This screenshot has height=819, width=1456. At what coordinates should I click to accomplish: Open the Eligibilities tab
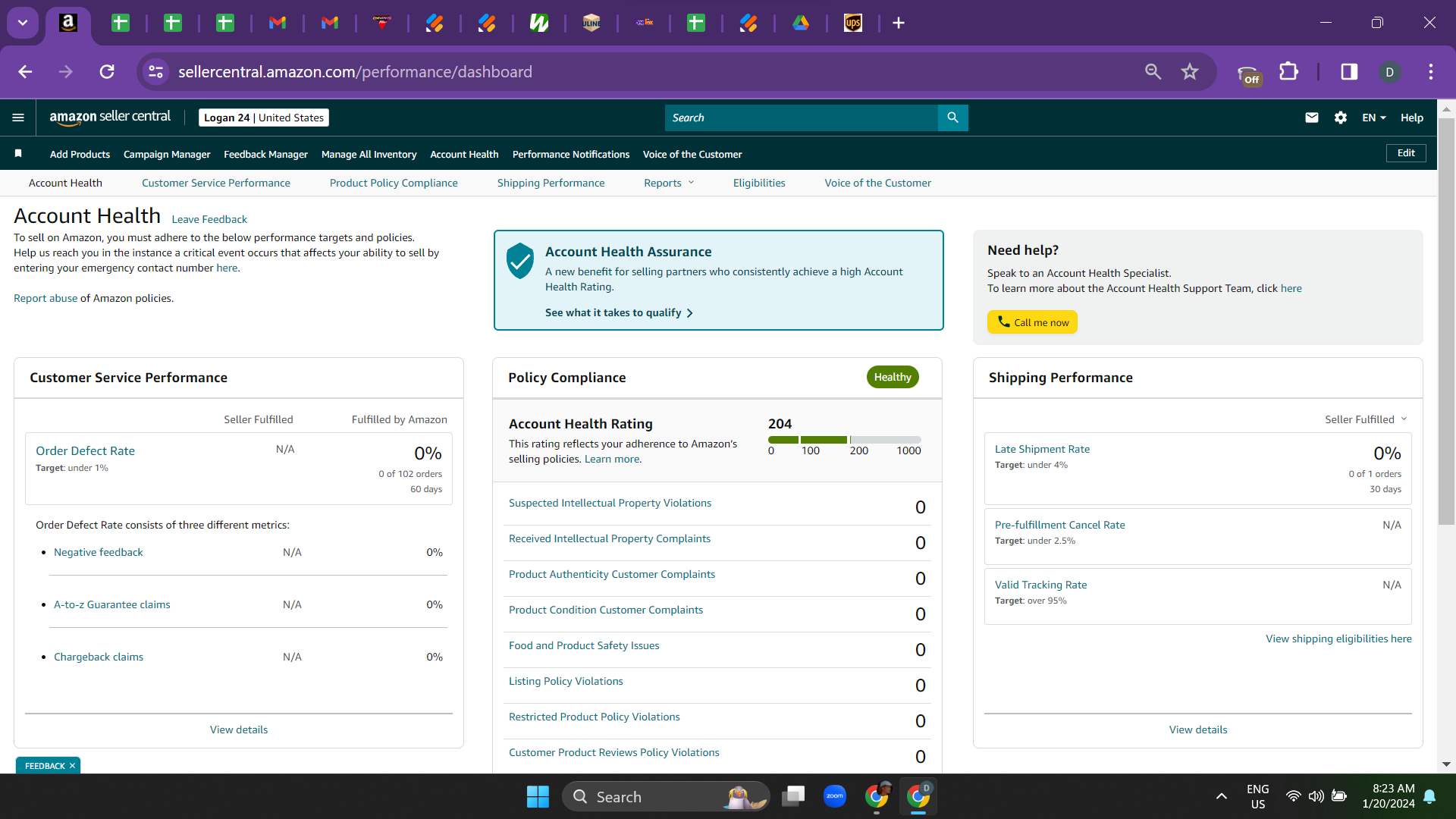(758, 183)
